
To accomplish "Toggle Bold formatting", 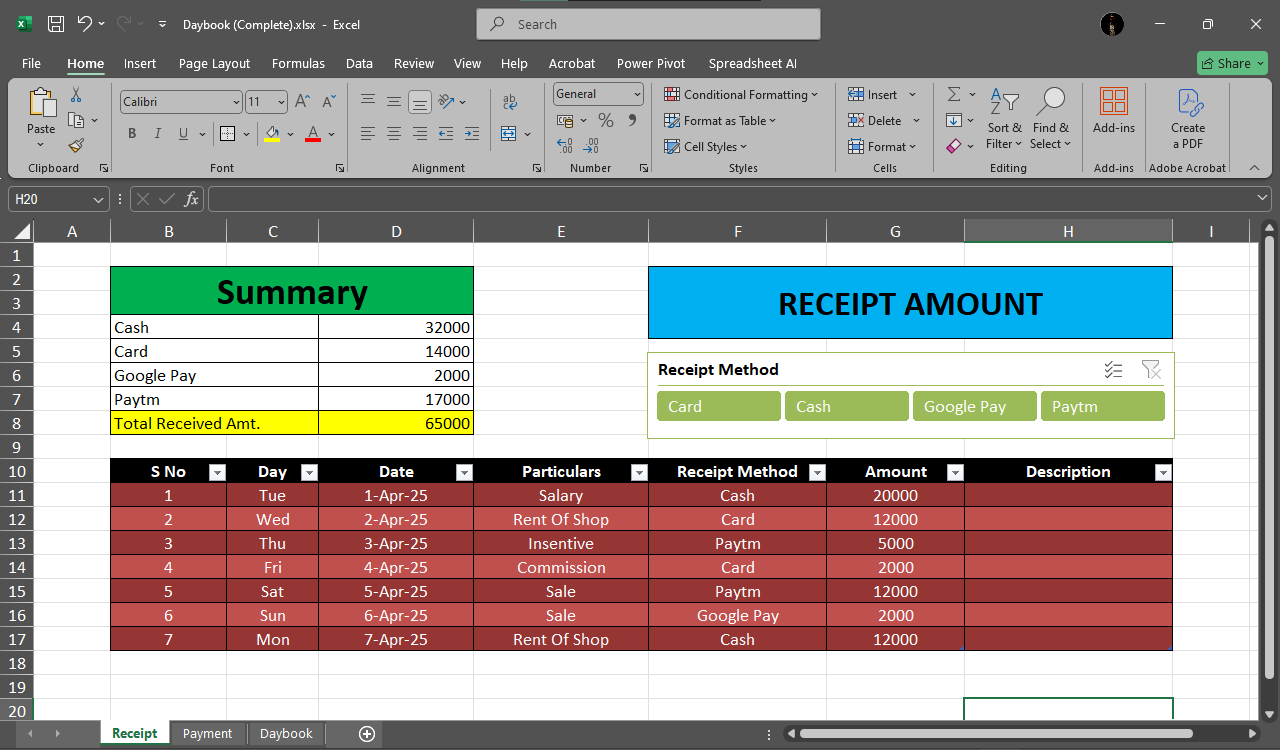I will [132, 134].
